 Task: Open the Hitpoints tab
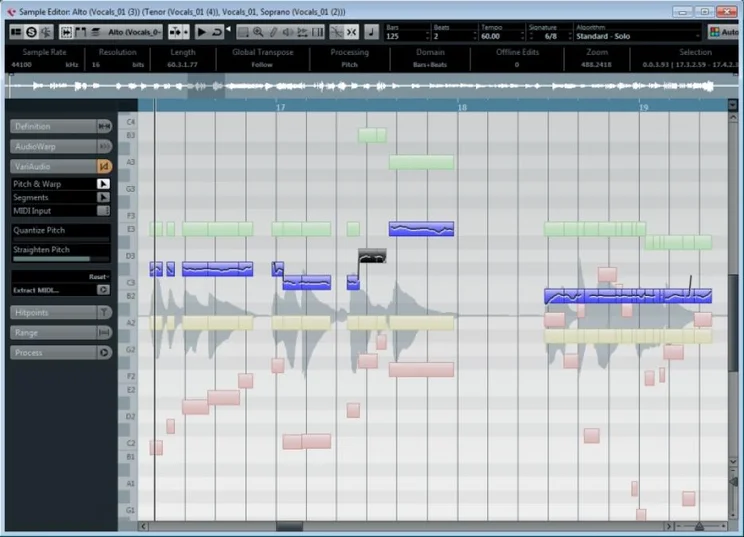click(x=55, y=312)
